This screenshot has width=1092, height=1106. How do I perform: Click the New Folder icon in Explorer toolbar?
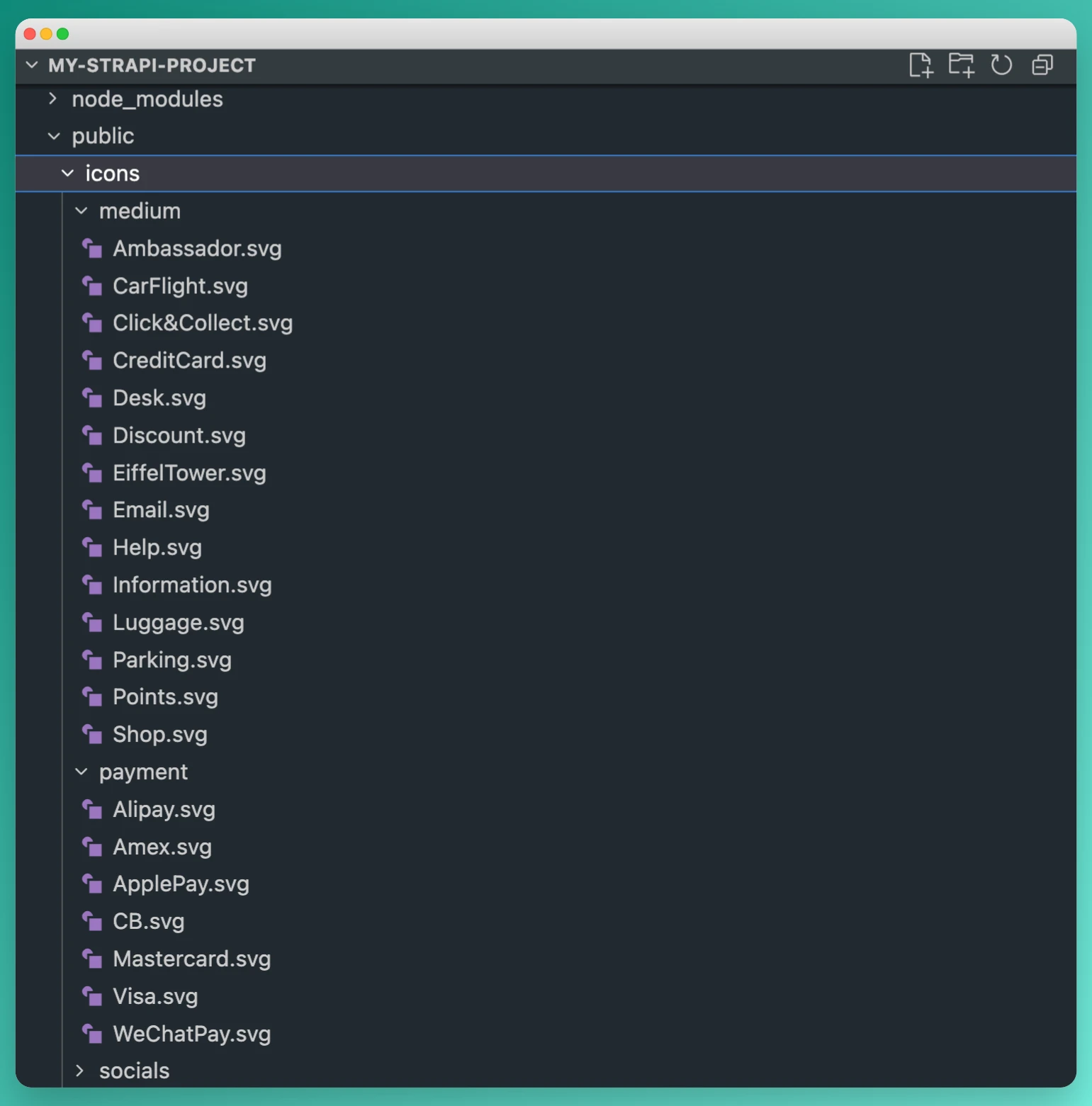(962, 65)
